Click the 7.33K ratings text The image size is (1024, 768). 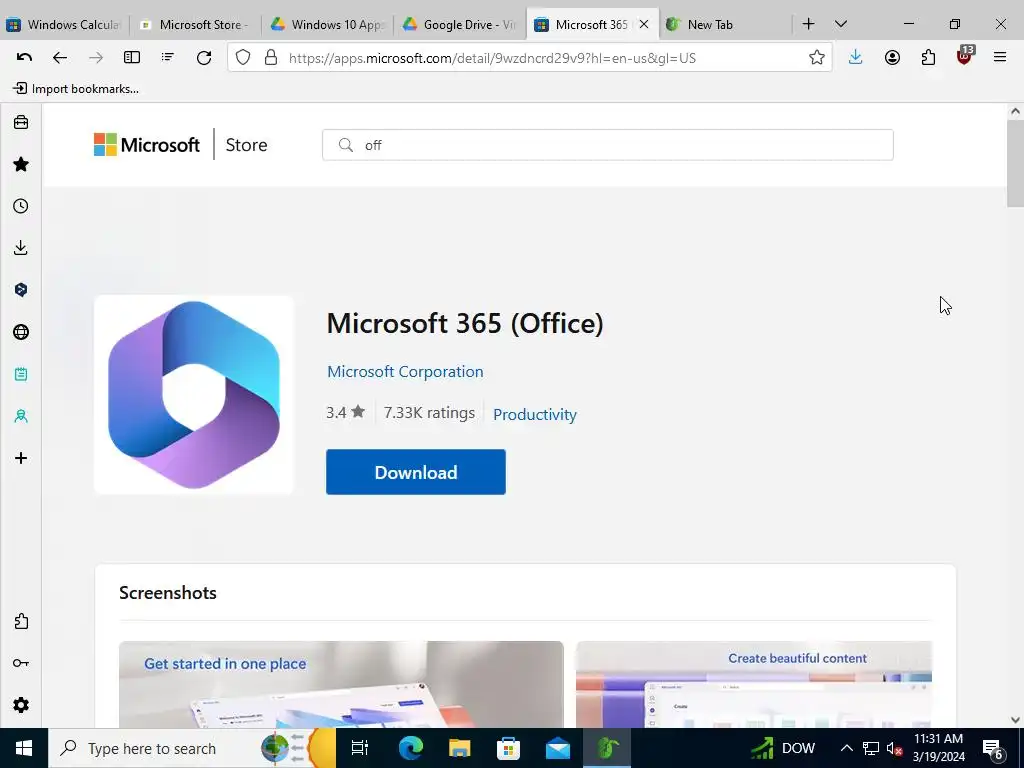(429, 413)
